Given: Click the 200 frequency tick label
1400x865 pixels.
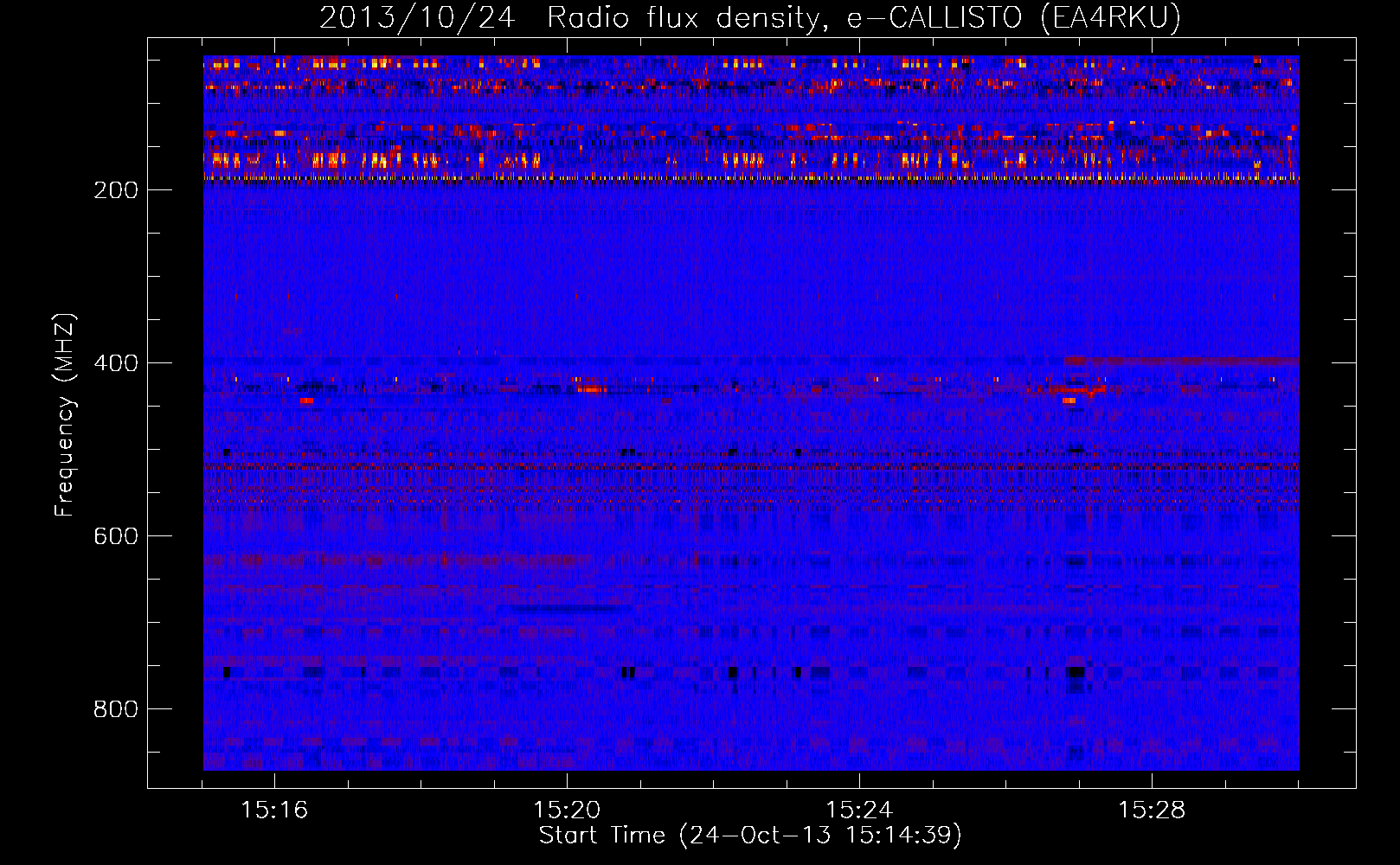Looking at the screenshot, I should point(116,189).
